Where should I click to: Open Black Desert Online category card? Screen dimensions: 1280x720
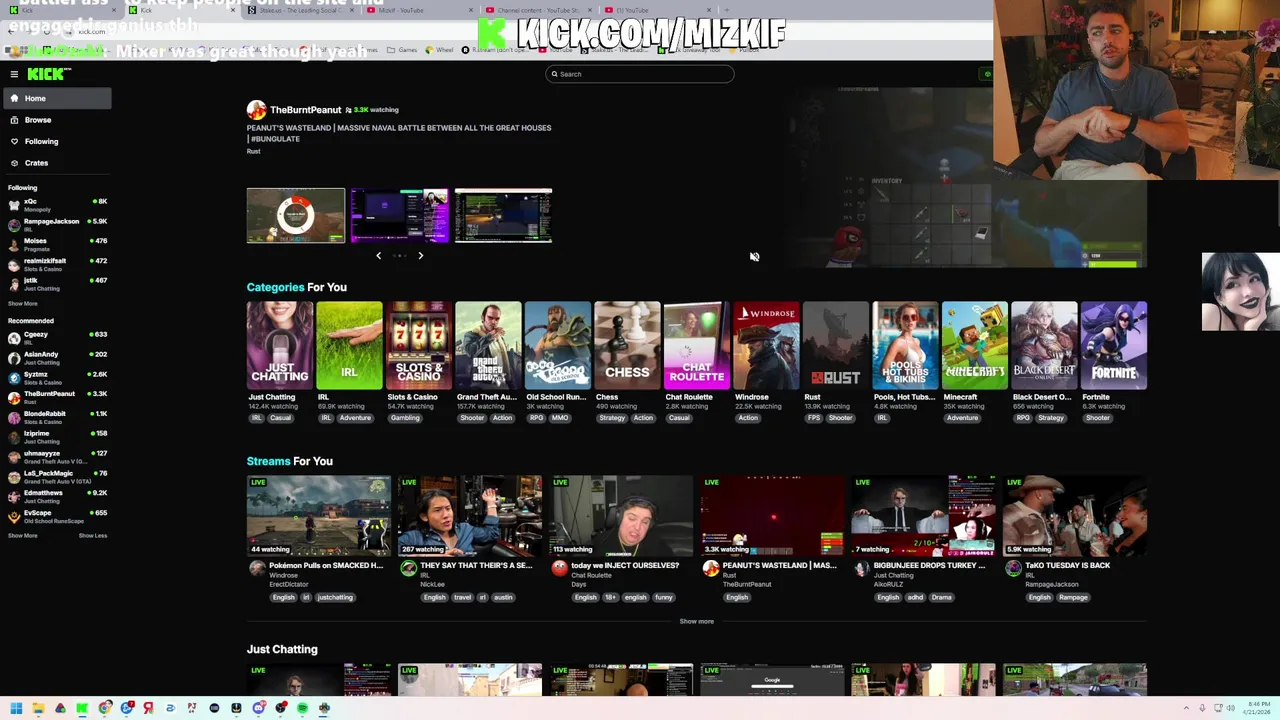point(1044,345)
